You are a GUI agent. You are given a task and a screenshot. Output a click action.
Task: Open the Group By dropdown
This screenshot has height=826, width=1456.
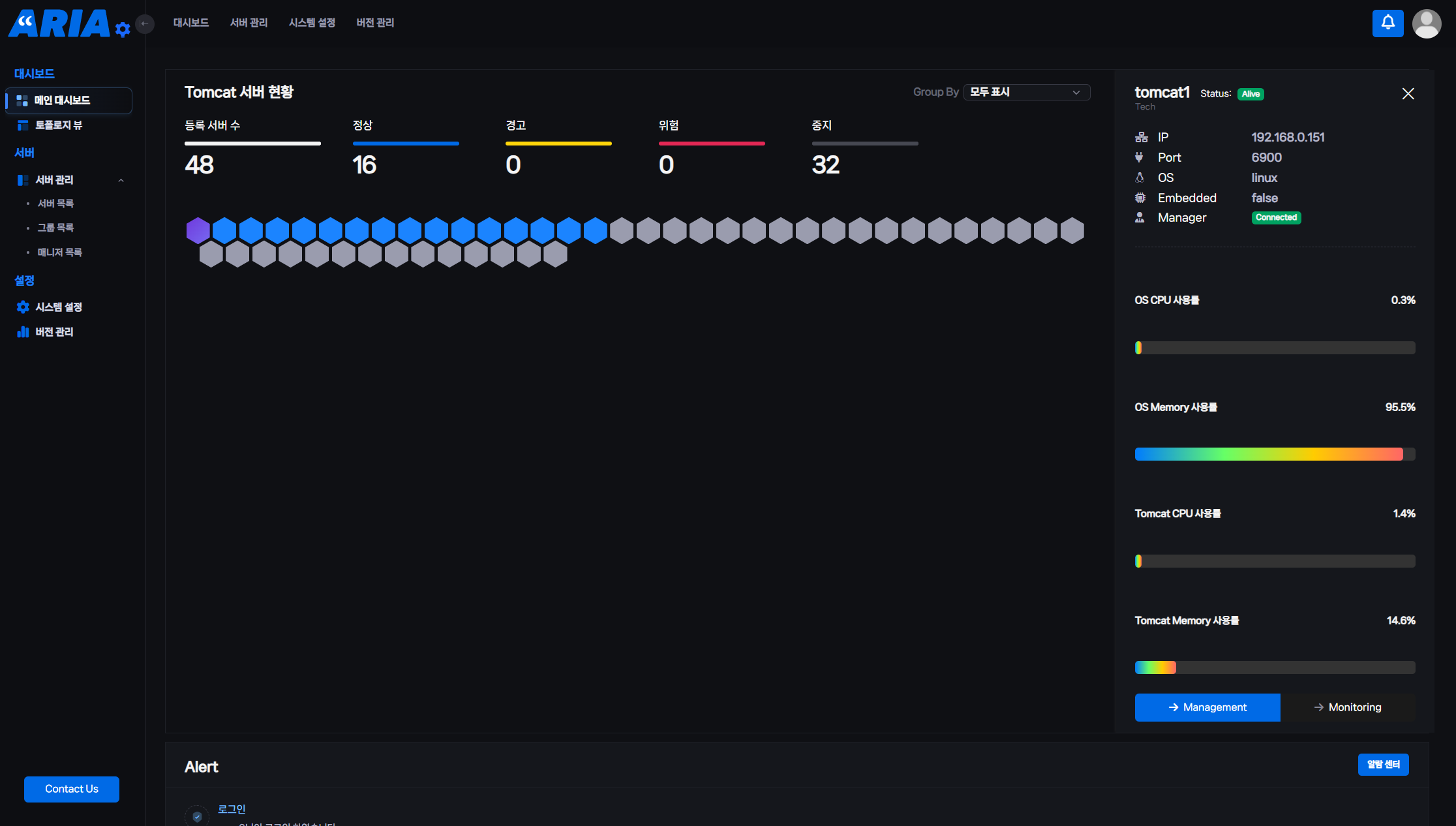point(1026,93)
